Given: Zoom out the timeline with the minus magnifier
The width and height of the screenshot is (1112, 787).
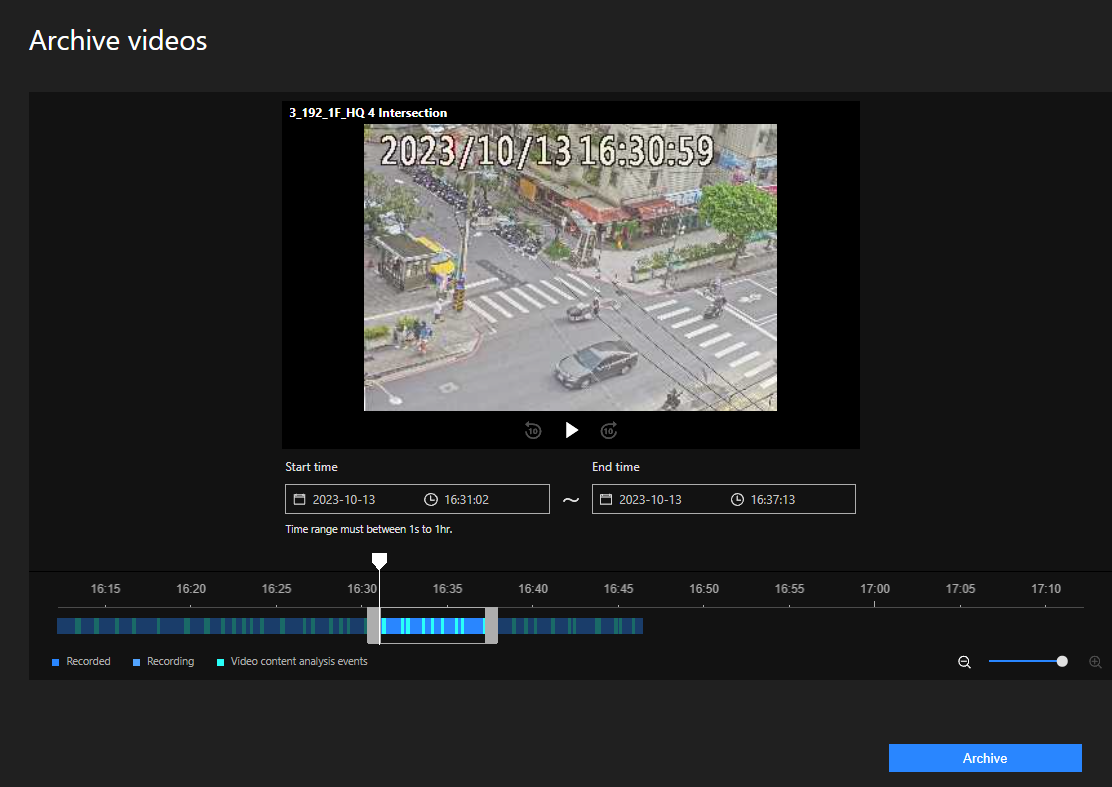Looking at the screenshot, I should click(964, 662).
